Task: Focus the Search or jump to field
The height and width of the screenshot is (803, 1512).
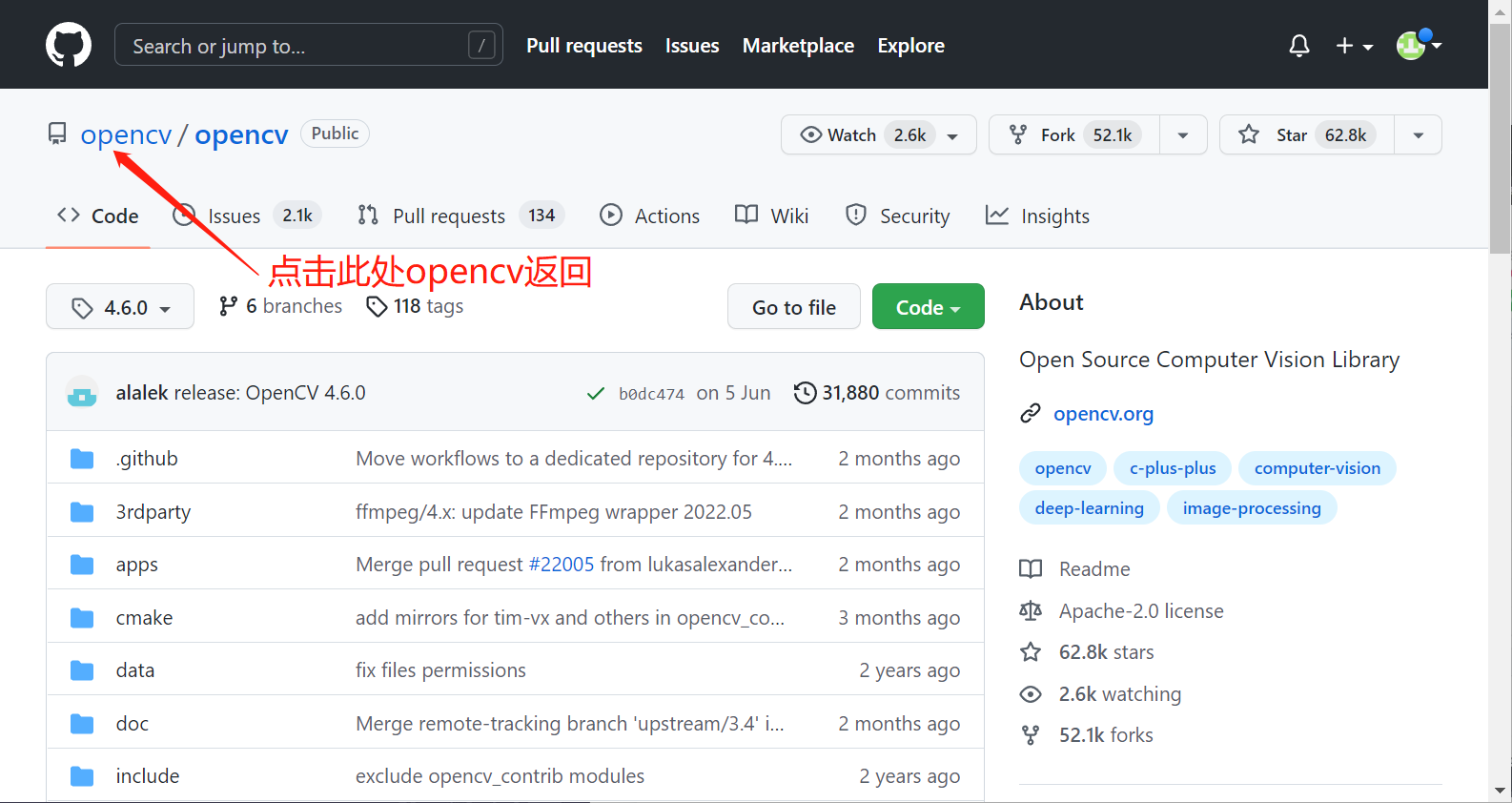Action: tap(309, 45)
